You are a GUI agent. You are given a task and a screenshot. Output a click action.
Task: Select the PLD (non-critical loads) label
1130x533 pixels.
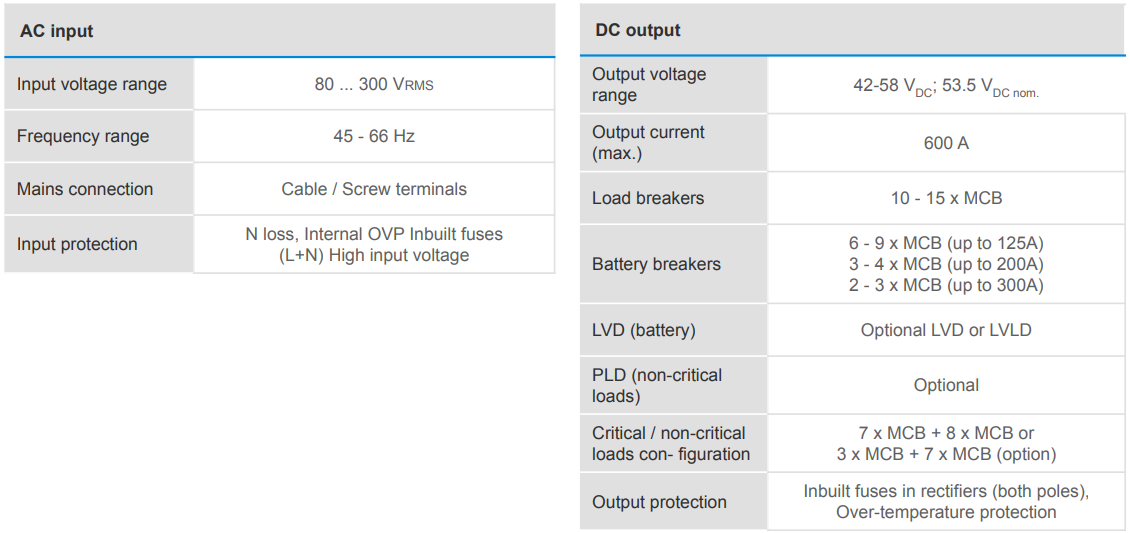point(657,385)
